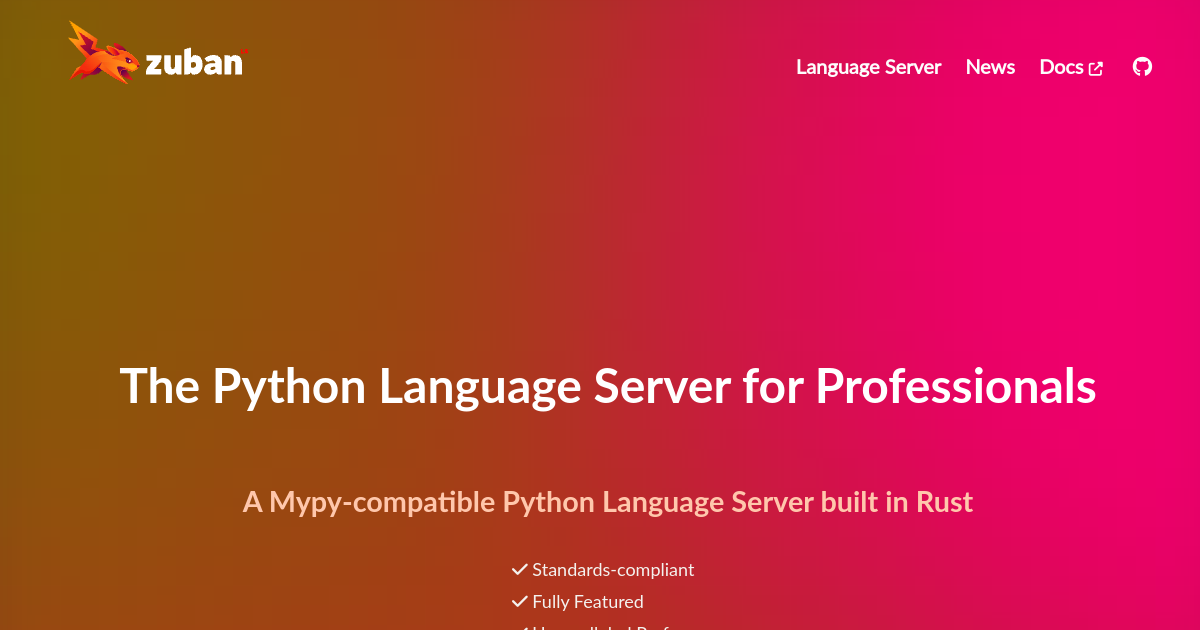
Task: Click the zuban brand name text
Action: [195, 63]
